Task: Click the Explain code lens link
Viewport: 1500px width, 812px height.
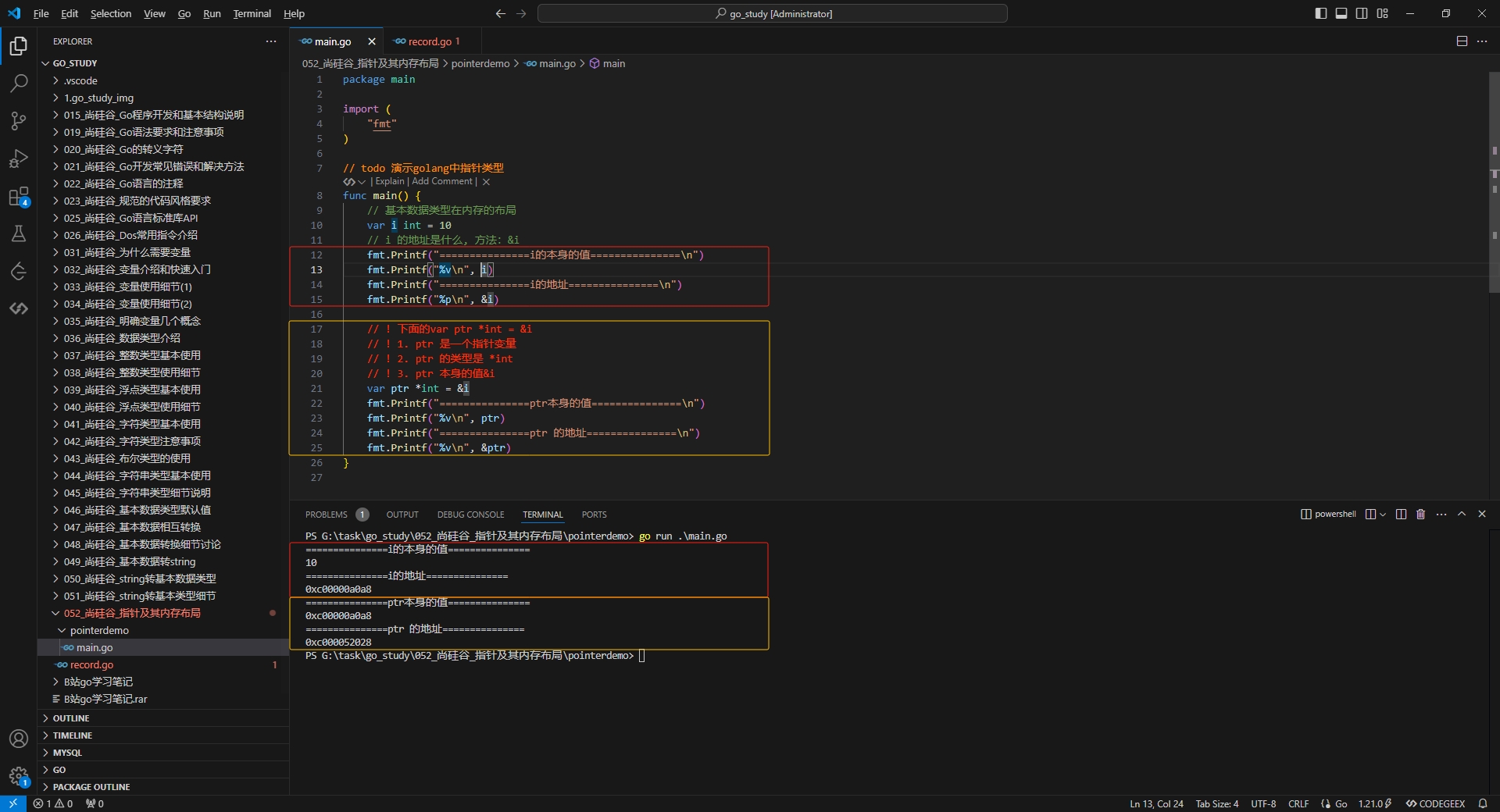Action: (x=389, y=181)
